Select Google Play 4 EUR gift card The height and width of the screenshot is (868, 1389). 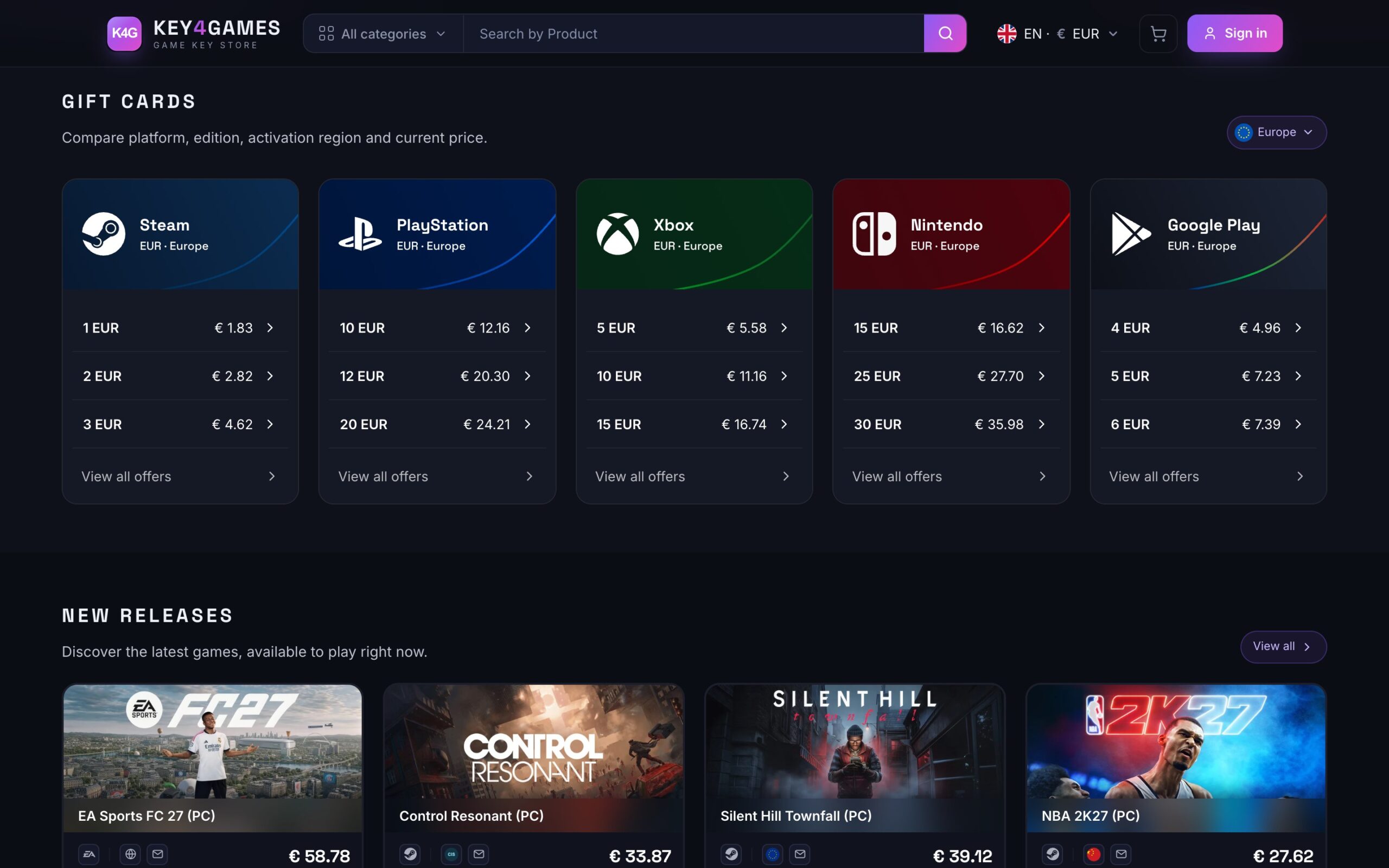pos(1208,328)
